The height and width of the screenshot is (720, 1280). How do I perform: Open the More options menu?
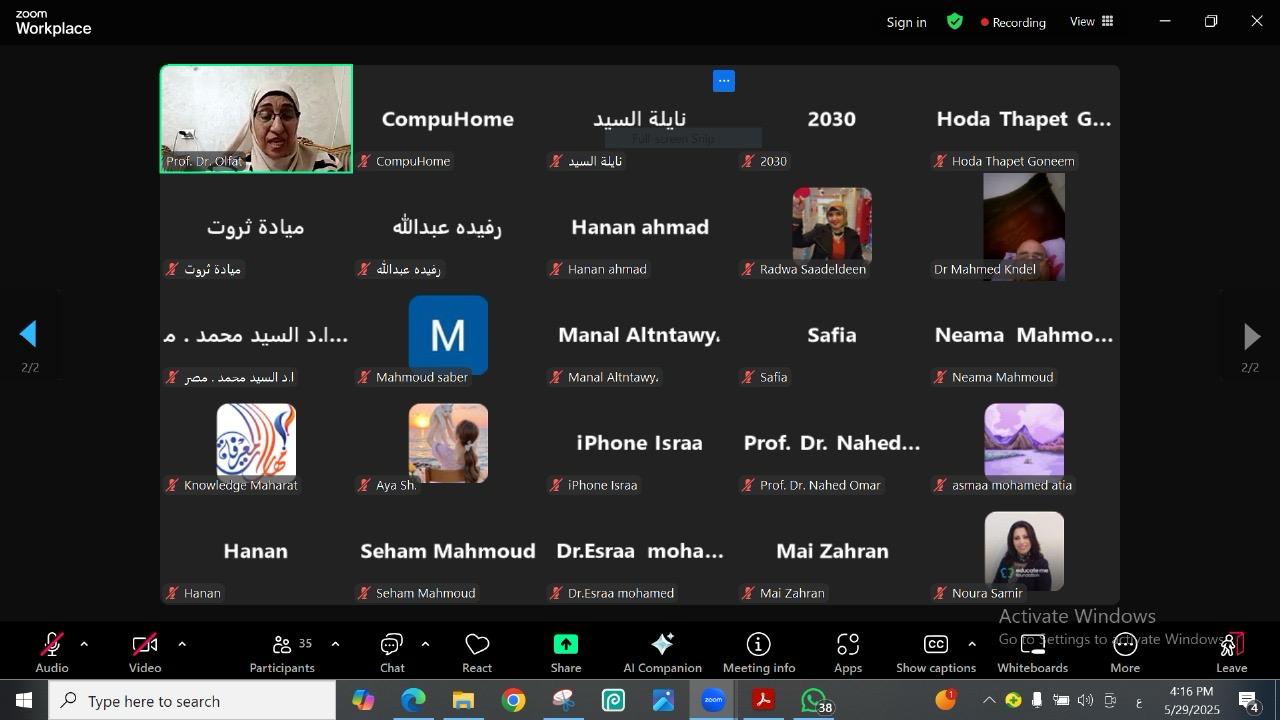point(1124,652)
